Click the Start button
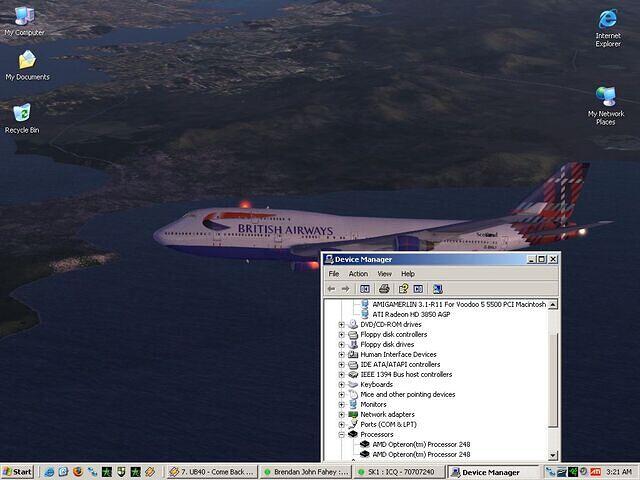The height and width of the screenshot is (480, 640). pyautogui.click(x=17, y=471)
